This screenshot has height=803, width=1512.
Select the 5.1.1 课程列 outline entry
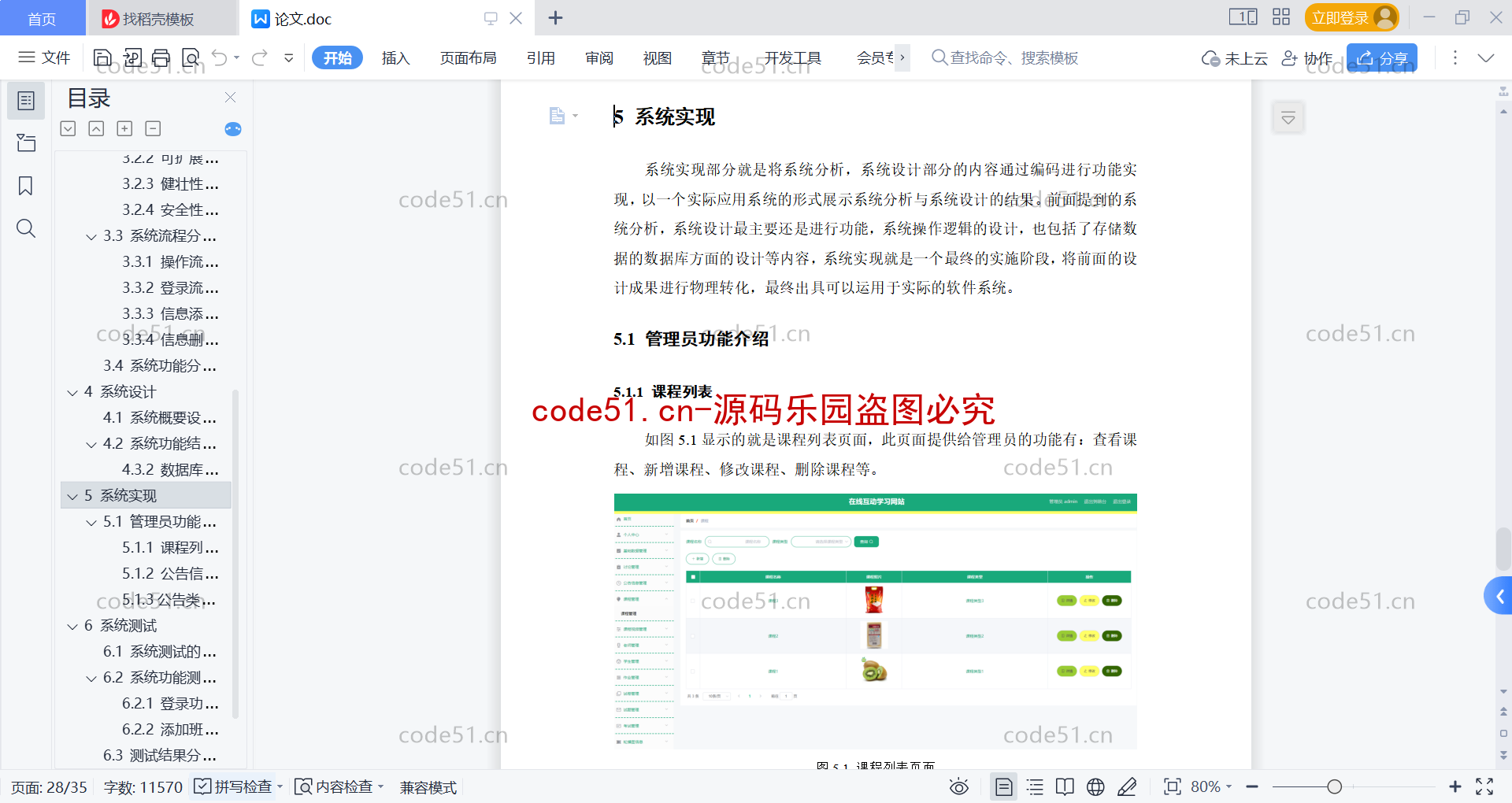tap(170, 547)
